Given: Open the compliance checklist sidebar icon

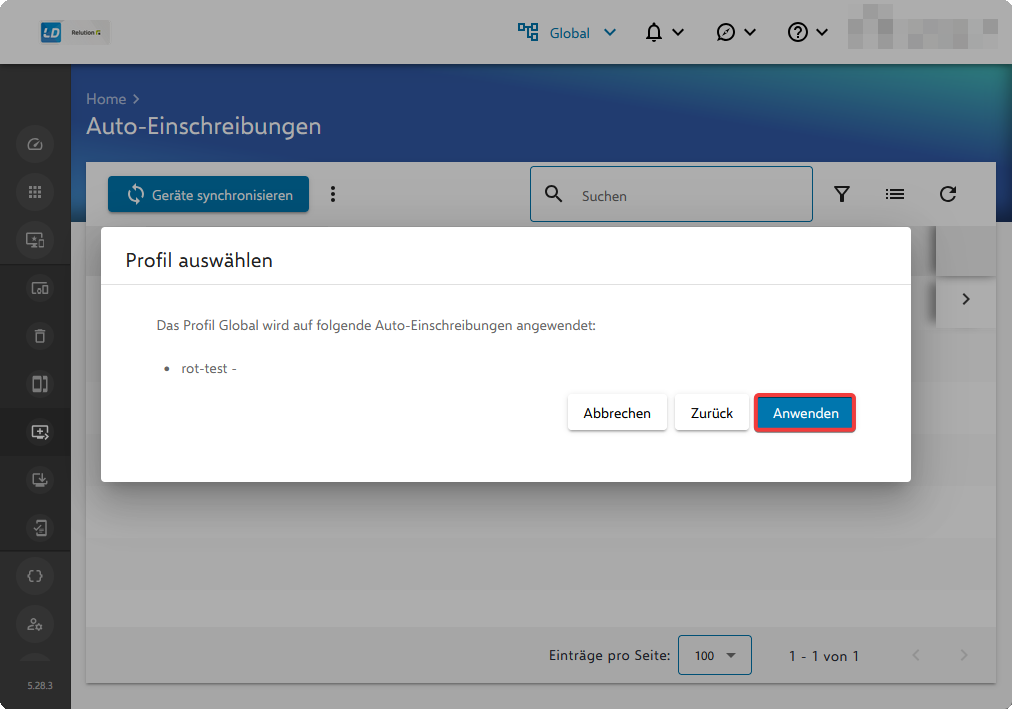Looking at the screenshot, I should click(40, 528).
